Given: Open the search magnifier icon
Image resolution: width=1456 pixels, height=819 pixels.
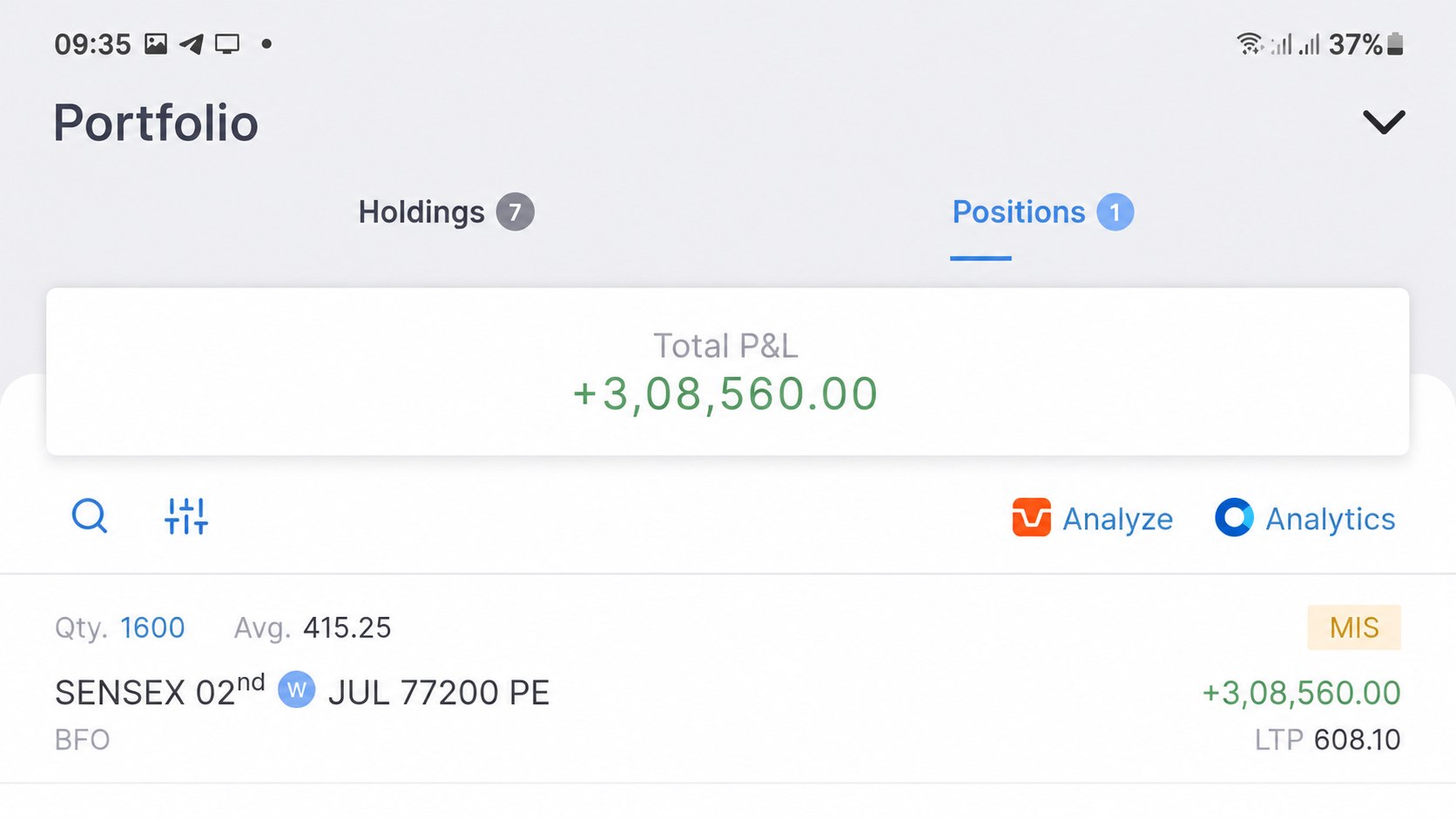Looking at the screenshot, I should [x=89, y=516].
